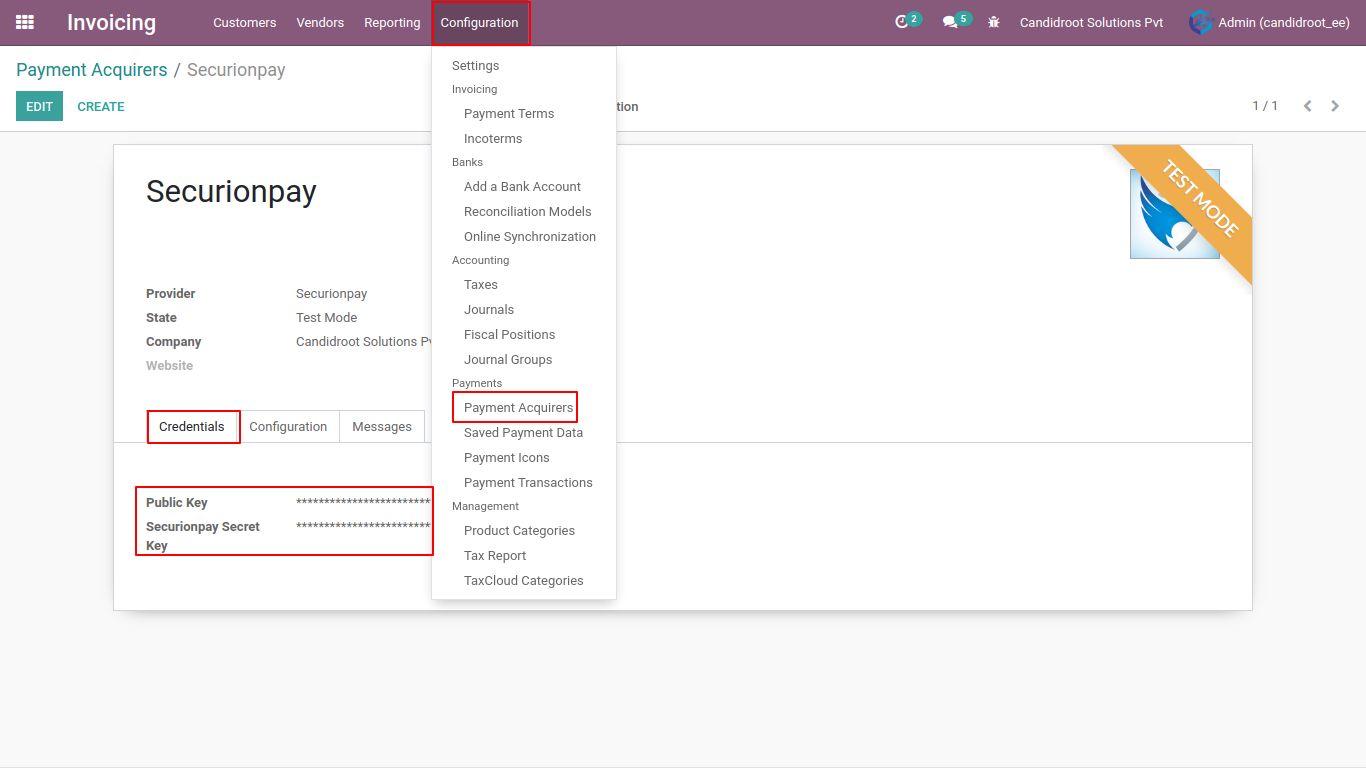
Task: Switch to the Configuration tab in form
Action: tap(288, 427)
